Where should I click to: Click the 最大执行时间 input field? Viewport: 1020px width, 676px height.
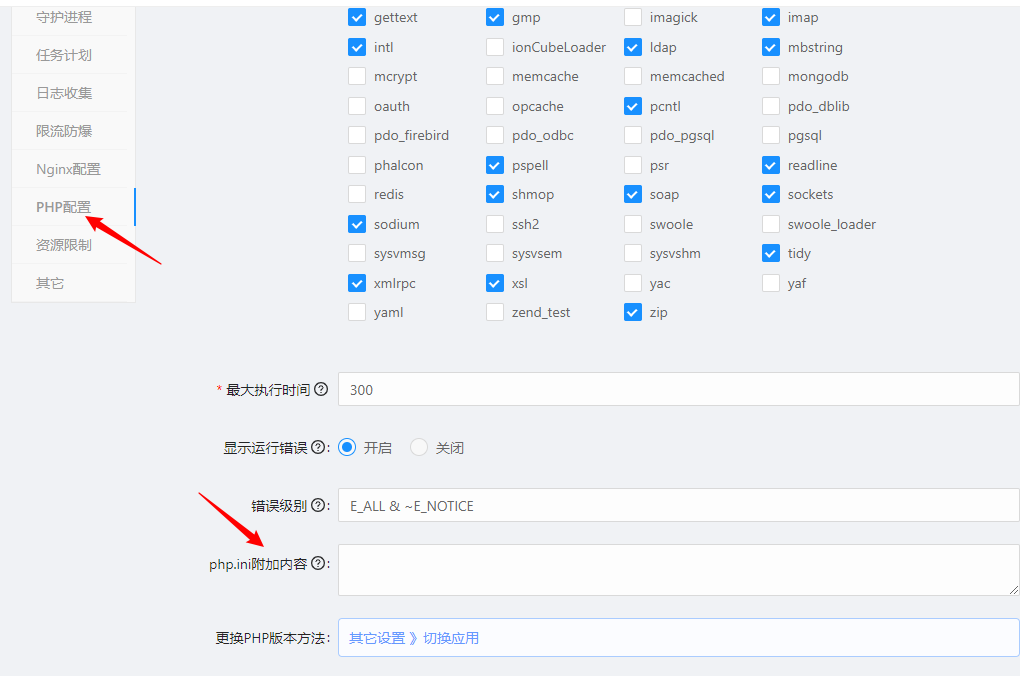(x=678, y=390)
